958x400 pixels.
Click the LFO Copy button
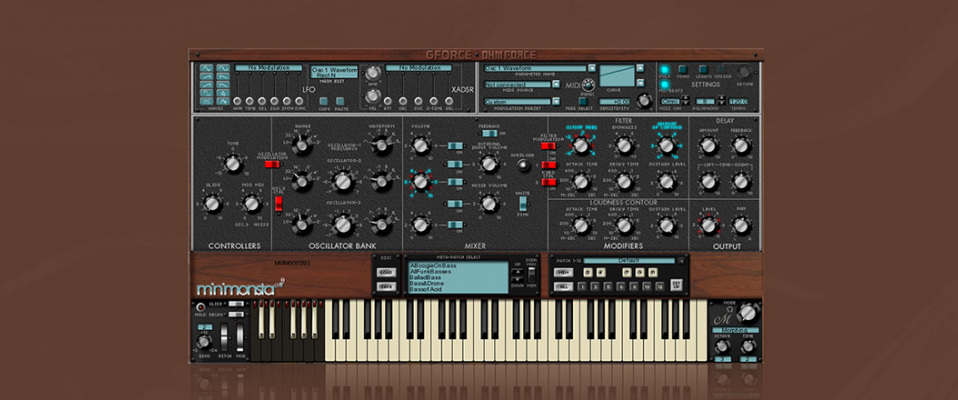pyautogui.click(x=324, y=101)
